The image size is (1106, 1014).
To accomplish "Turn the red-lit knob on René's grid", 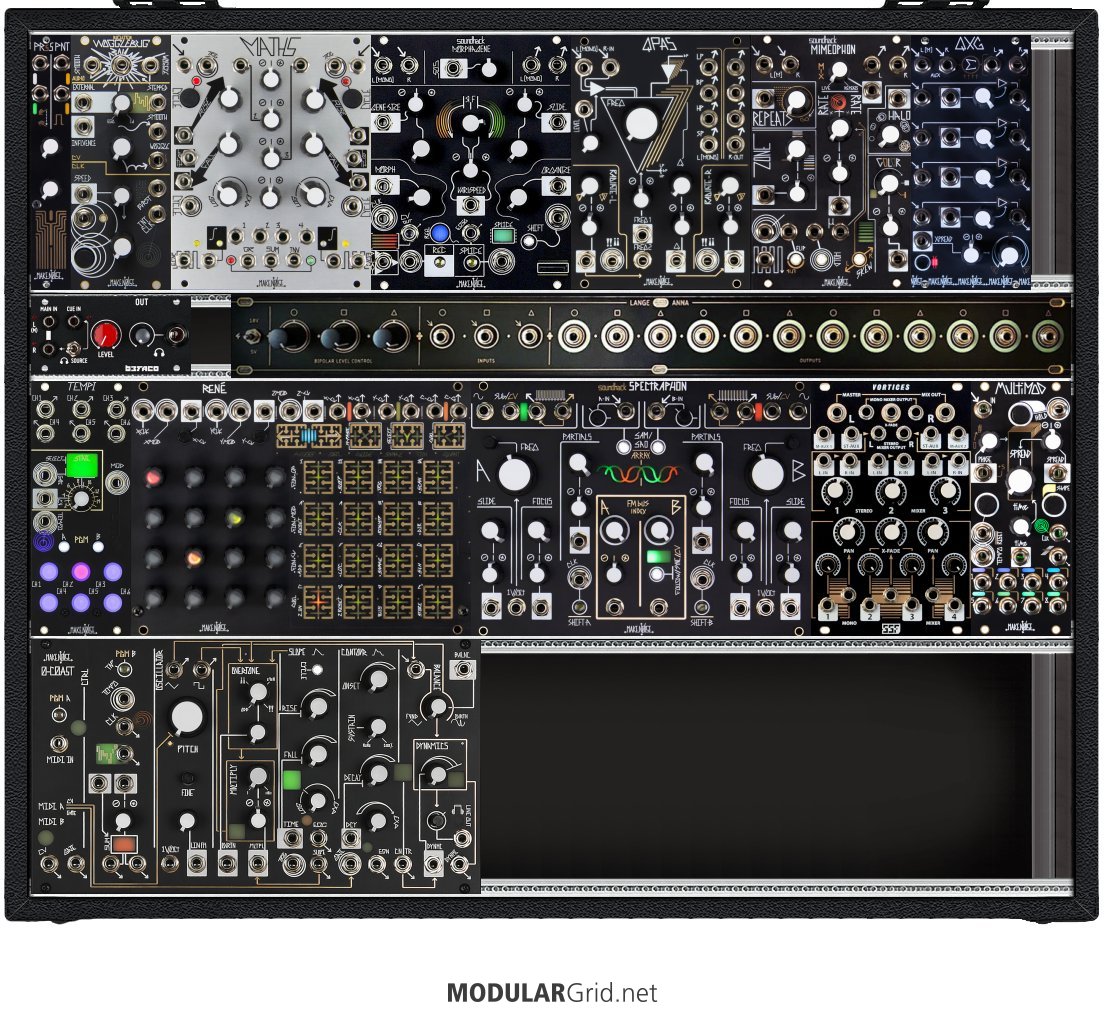I will click(x=153, y=479).
